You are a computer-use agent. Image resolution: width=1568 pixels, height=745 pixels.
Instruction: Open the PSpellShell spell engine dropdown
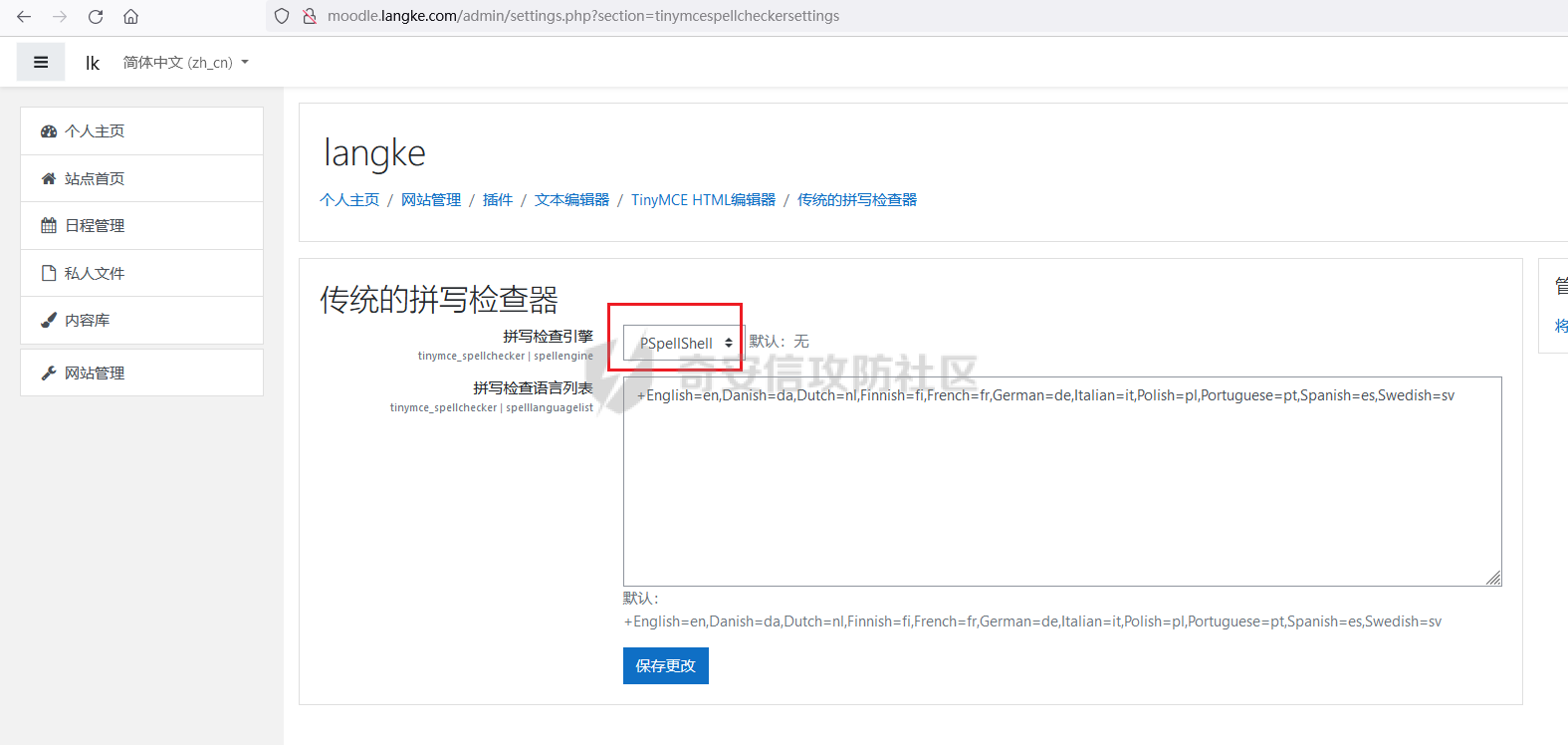pos(683,343)
